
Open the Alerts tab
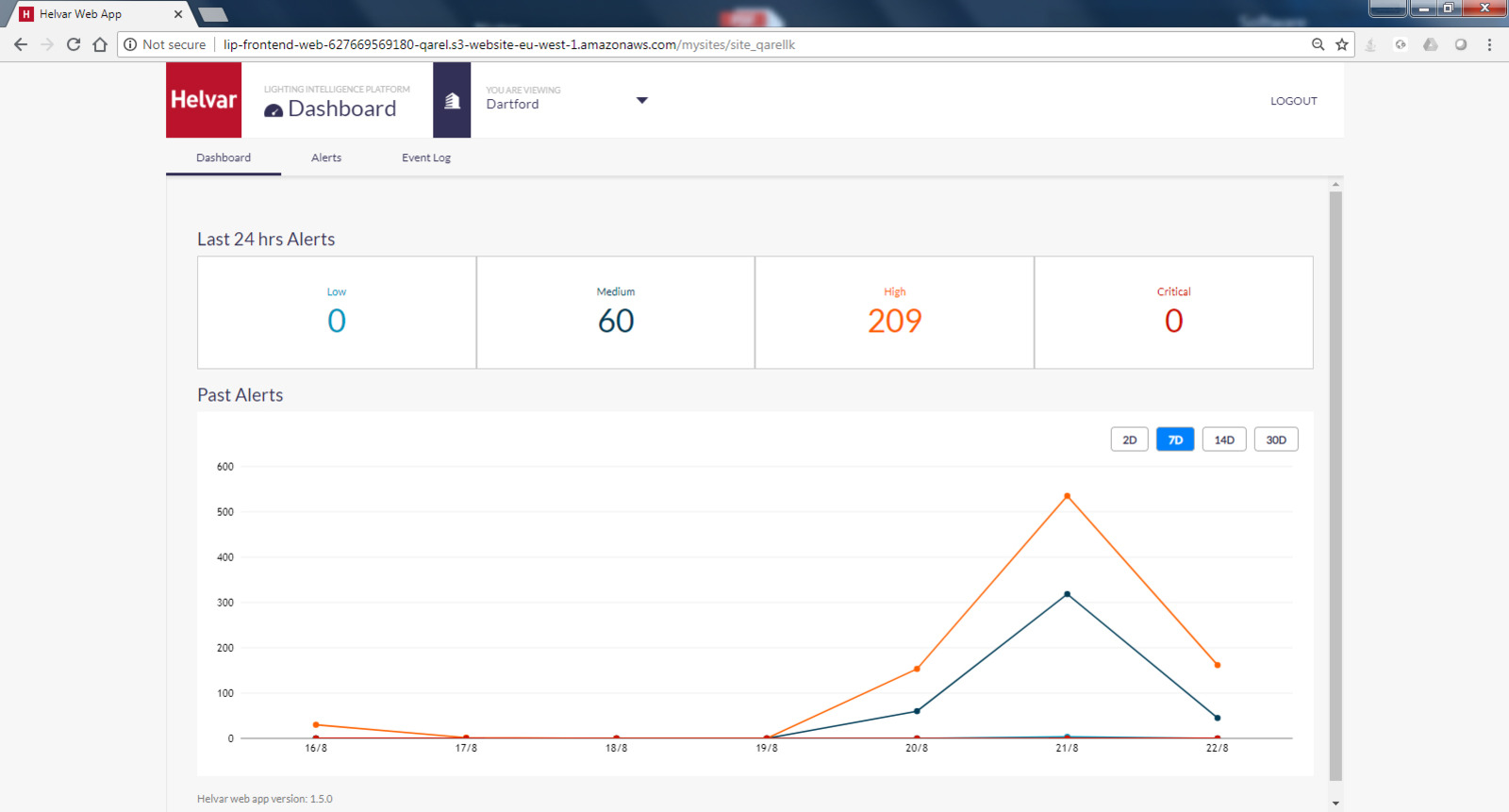(x=326, y=157)
